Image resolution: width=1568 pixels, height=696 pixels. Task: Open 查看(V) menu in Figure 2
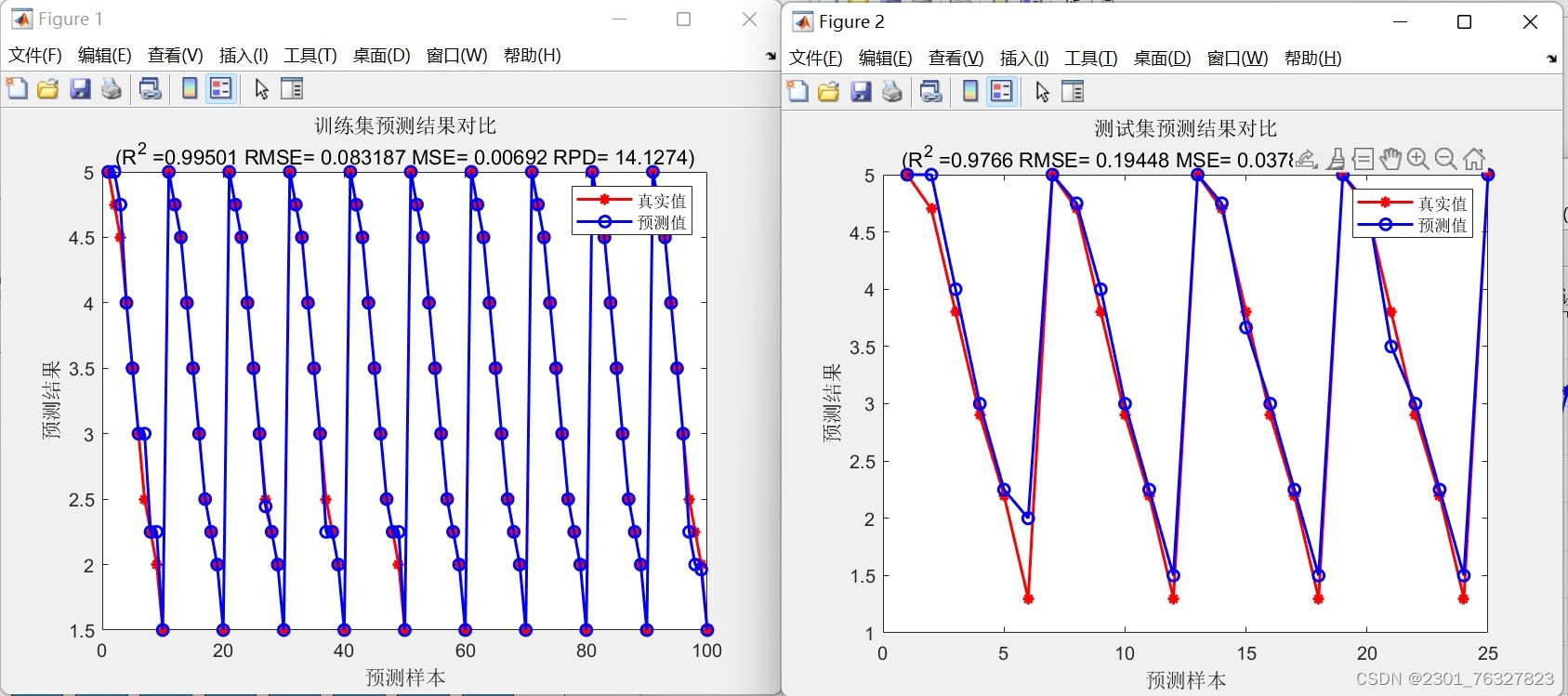[956, 59]
